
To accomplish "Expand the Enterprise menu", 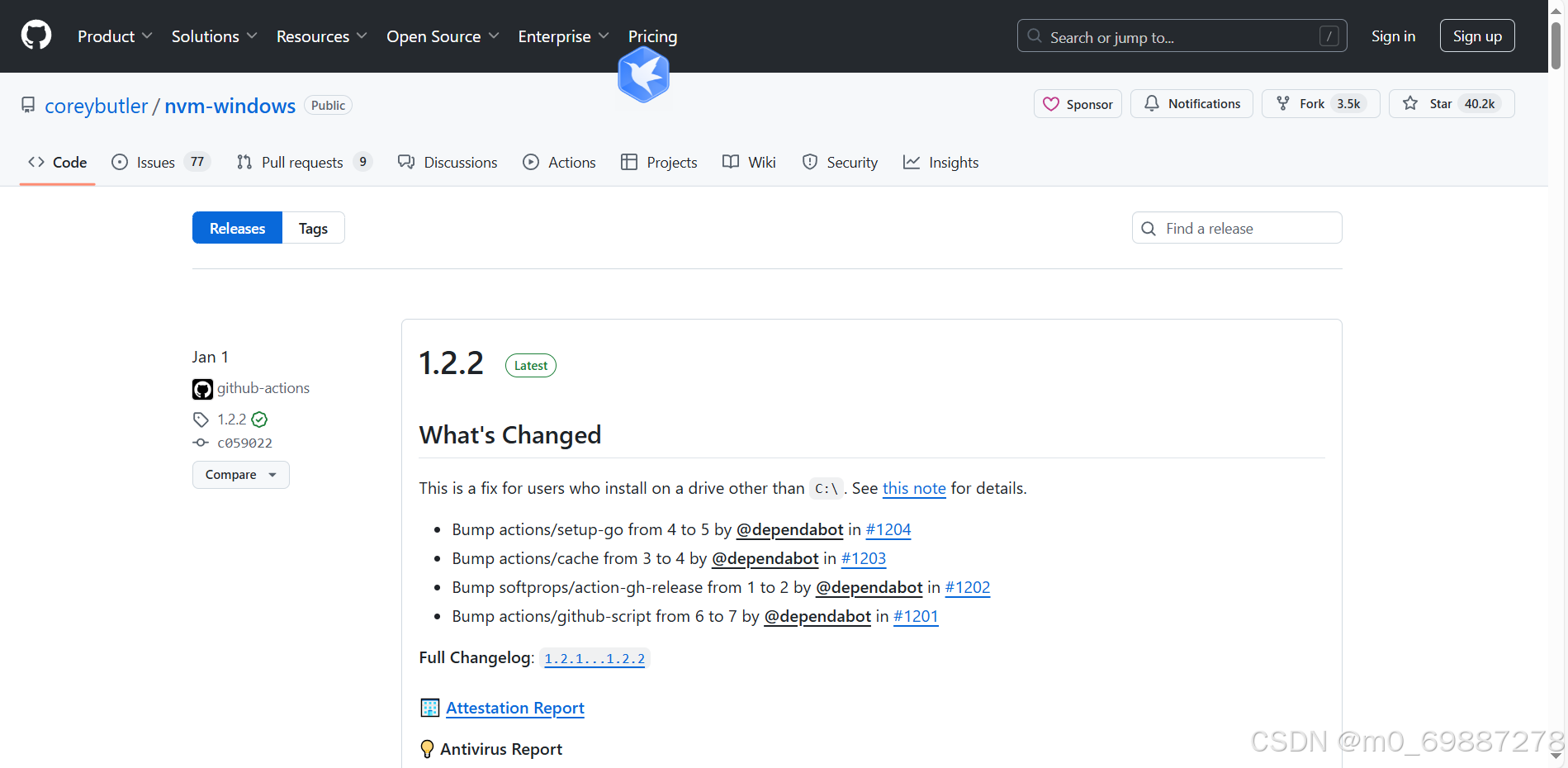I will tap(563, 36).
